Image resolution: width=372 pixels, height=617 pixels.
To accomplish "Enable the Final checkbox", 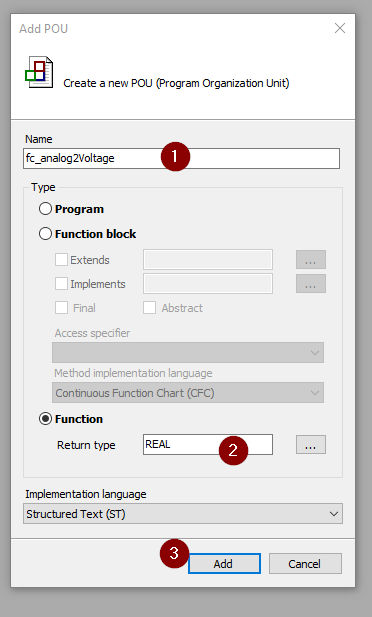I will pos(61,308).
